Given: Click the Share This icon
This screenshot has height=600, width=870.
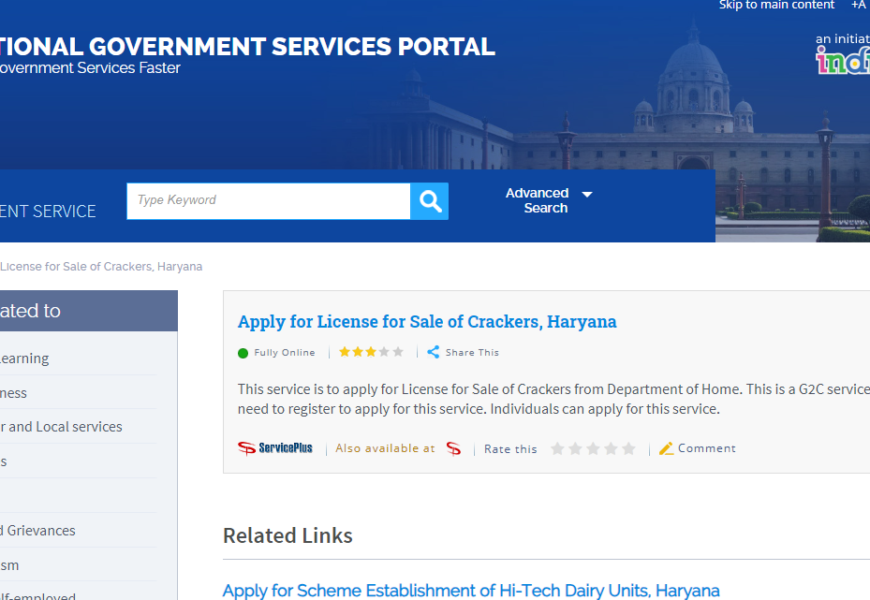Looking at the screenshot, I should click(x=433, y=352).
